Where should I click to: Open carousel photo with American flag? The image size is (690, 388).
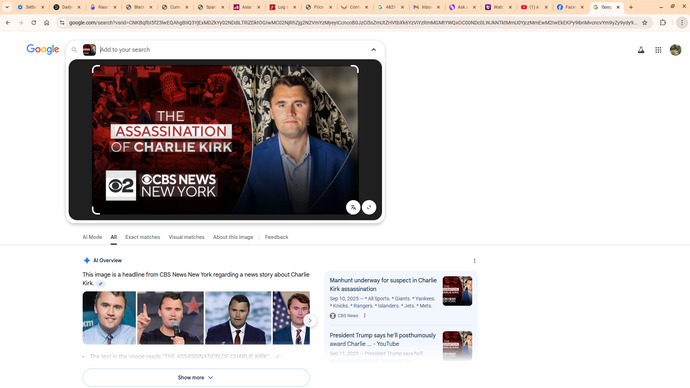tap(291, 318)
